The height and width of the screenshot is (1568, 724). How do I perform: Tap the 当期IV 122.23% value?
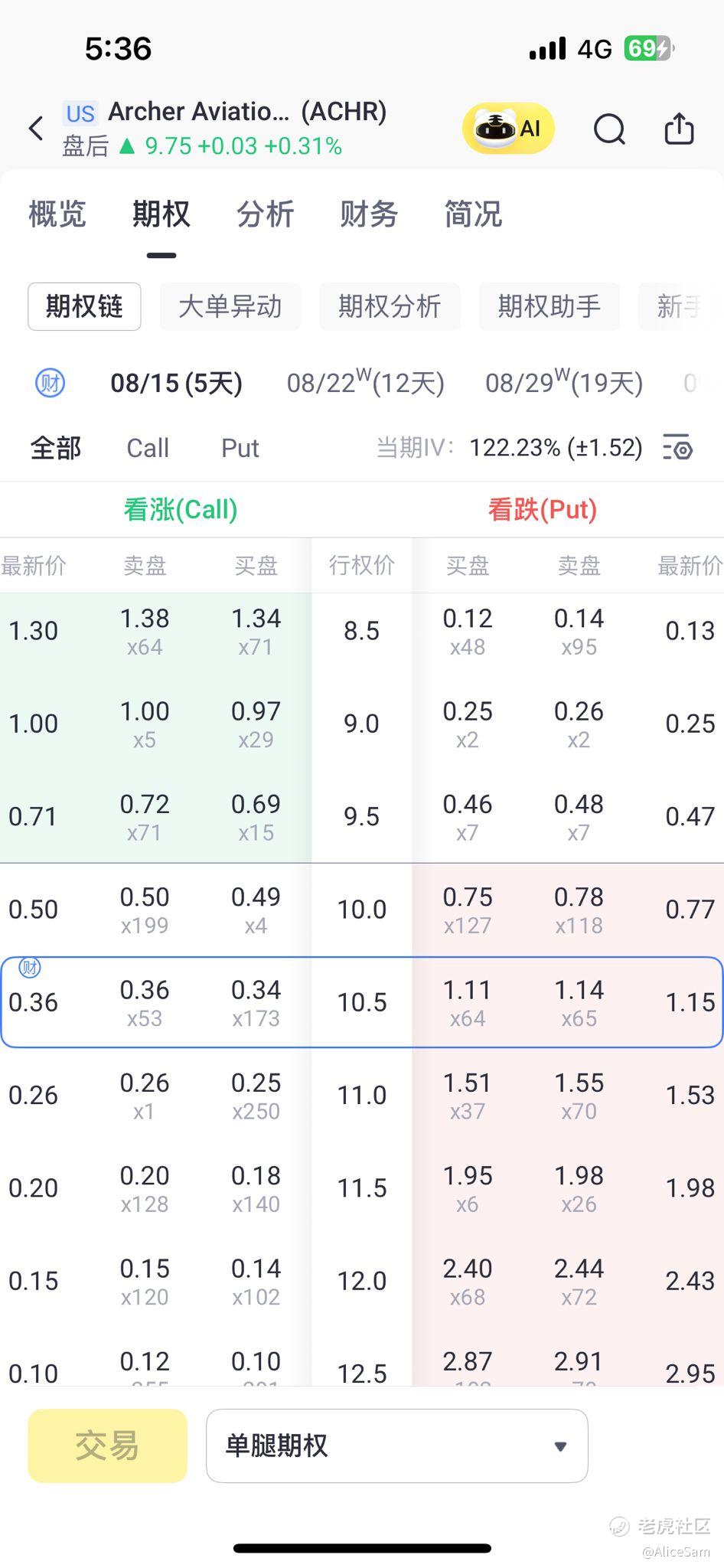point(556,447)
